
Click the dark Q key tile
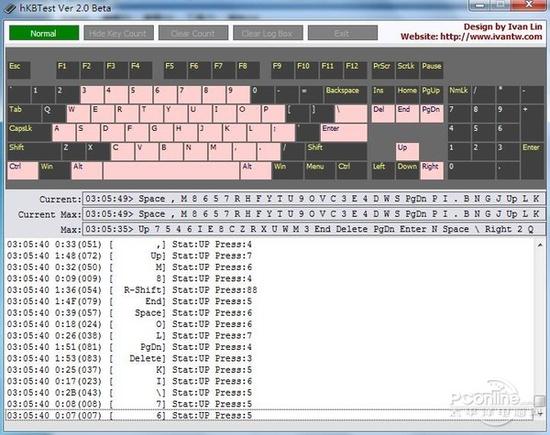pos(54,113)
